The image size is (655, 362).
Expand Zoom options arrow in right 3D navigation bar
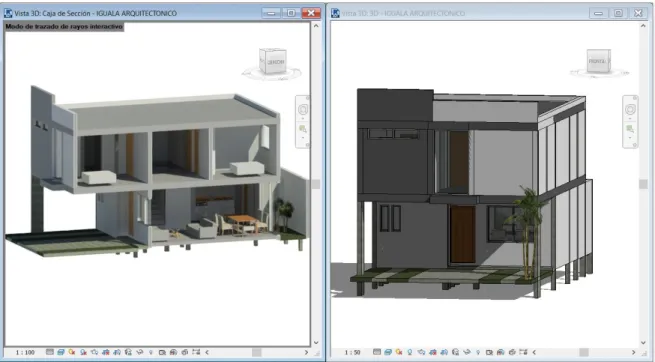(630, 137)
